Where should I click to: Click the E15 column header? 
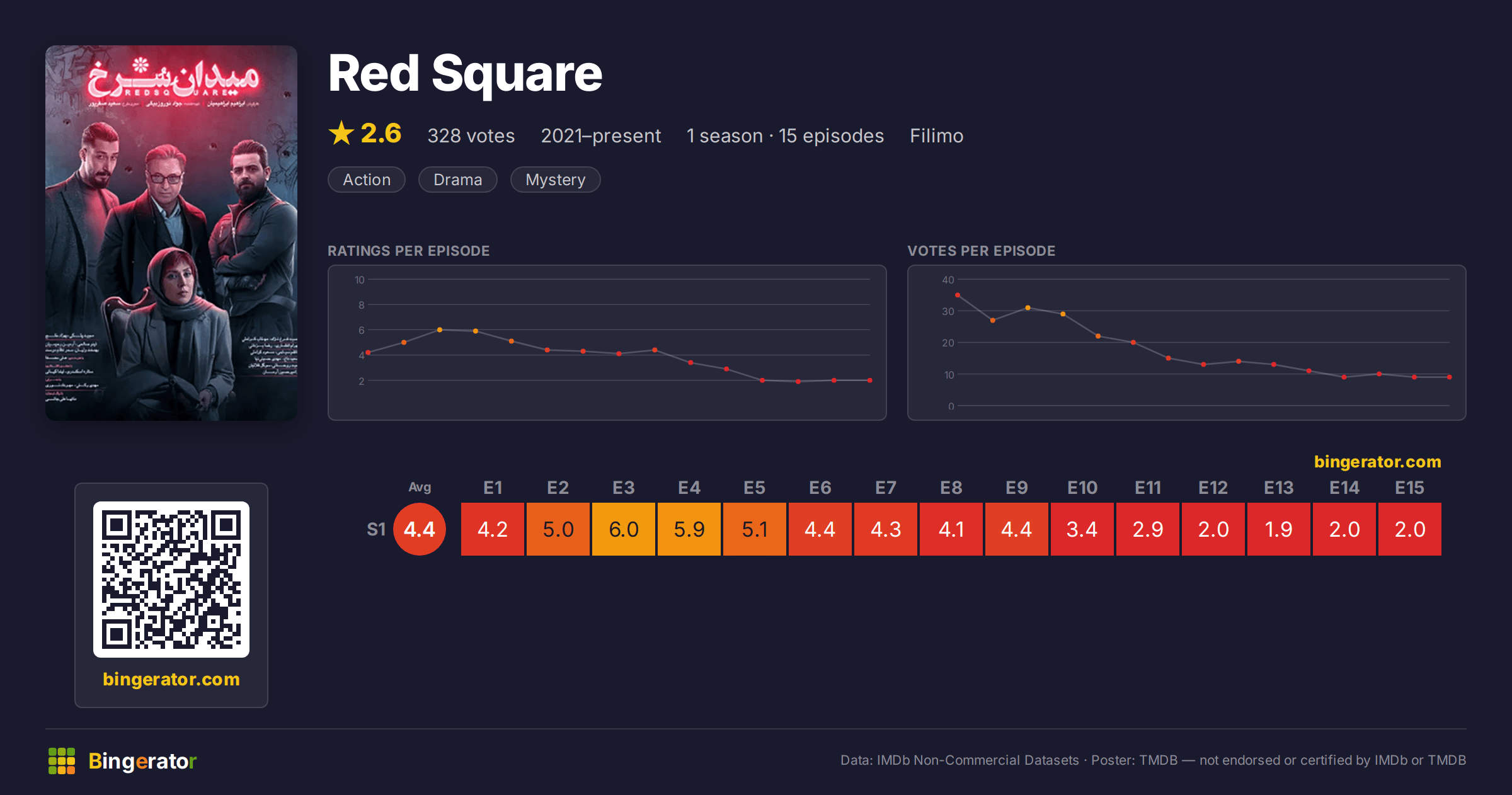tap(1410, 488)
